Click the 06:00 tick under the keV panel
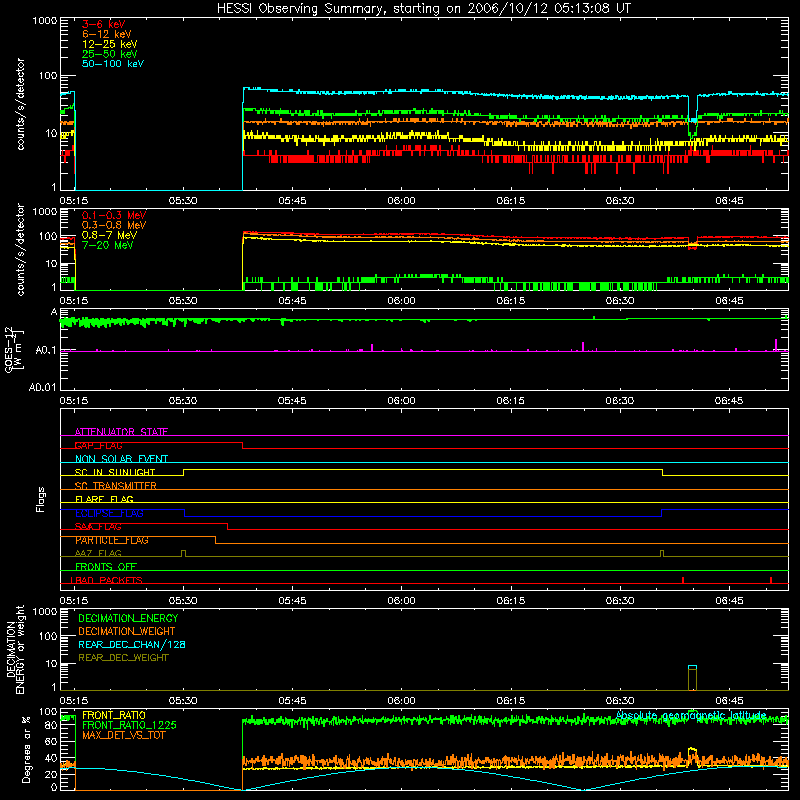 point(402,201)
